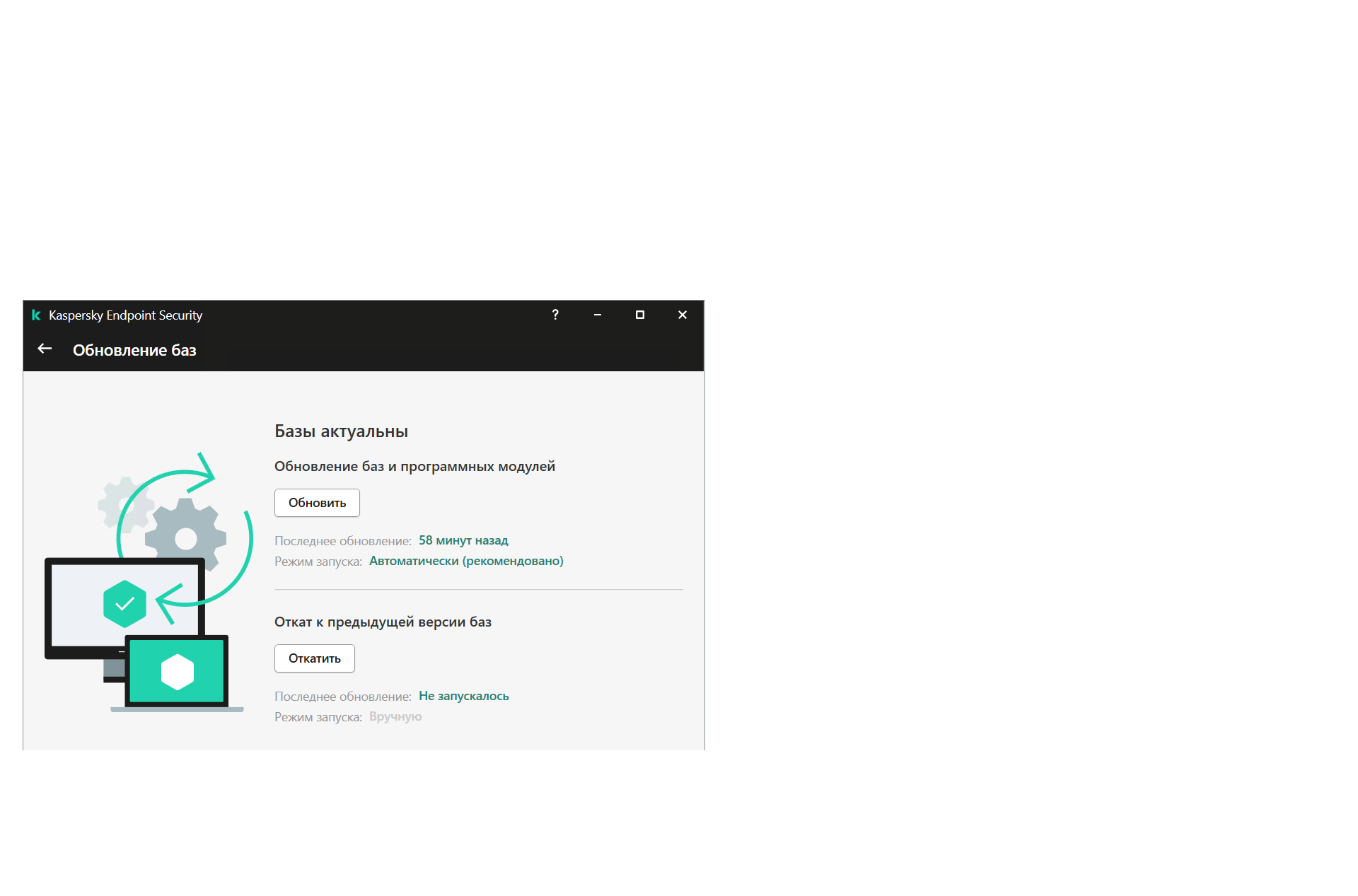Change the 'Автоматически (рекомендовано)' run mode
Image resolution: width=1358 pixels, height=896 pixels.
[x=466, y=561]
